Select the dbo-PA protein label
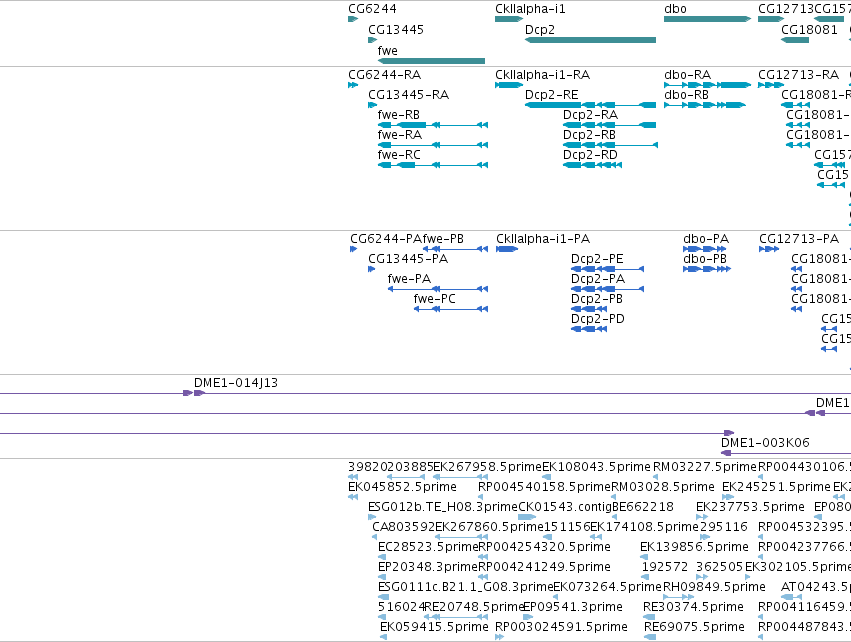This screenshot has height=642, width=851. pyautogui.click(x=706, y=239)
